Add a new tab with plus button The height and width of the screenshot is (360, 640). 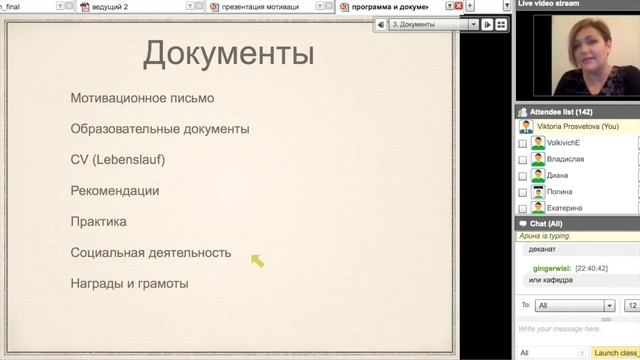(470, 6)
